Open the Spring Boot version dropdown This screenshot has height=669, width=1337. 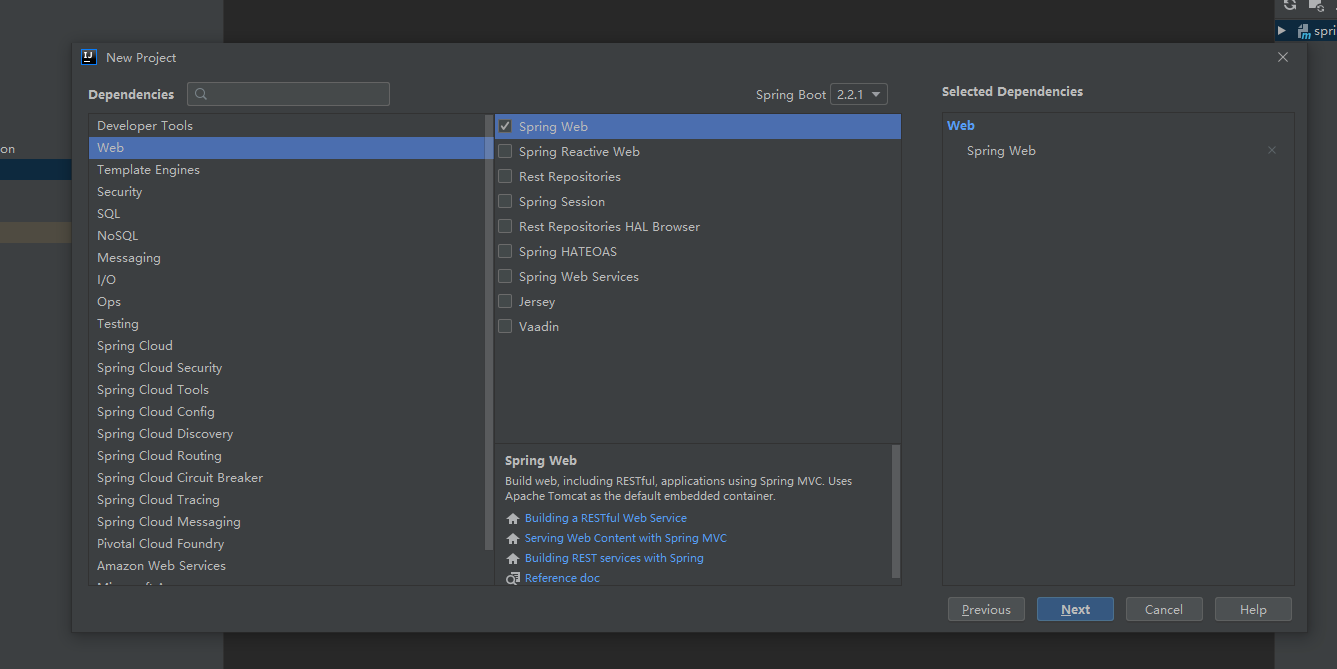[861, 94]
